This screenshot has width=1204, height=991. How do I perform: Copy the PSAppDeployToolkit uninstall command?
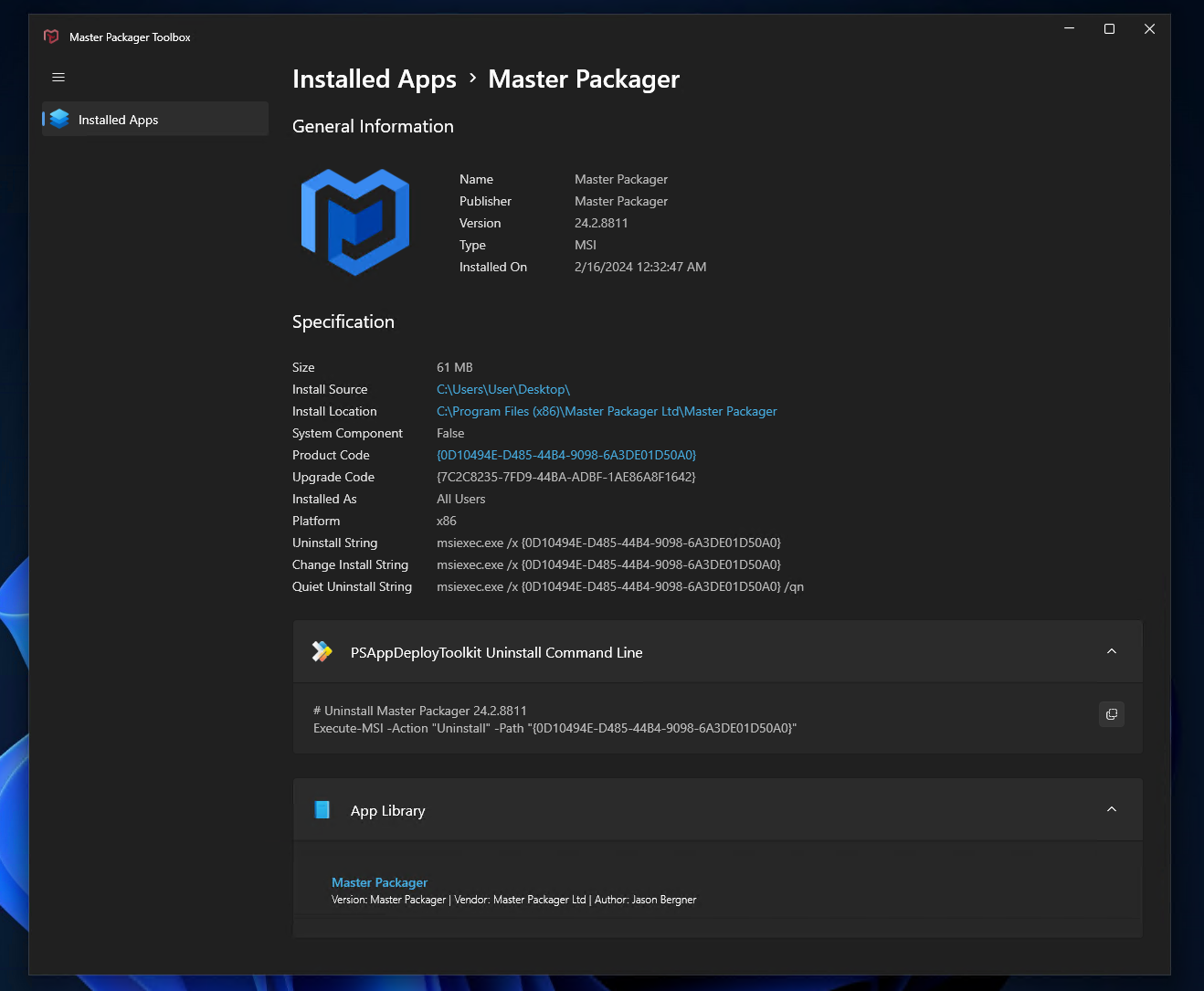(x=1112, y=714)
